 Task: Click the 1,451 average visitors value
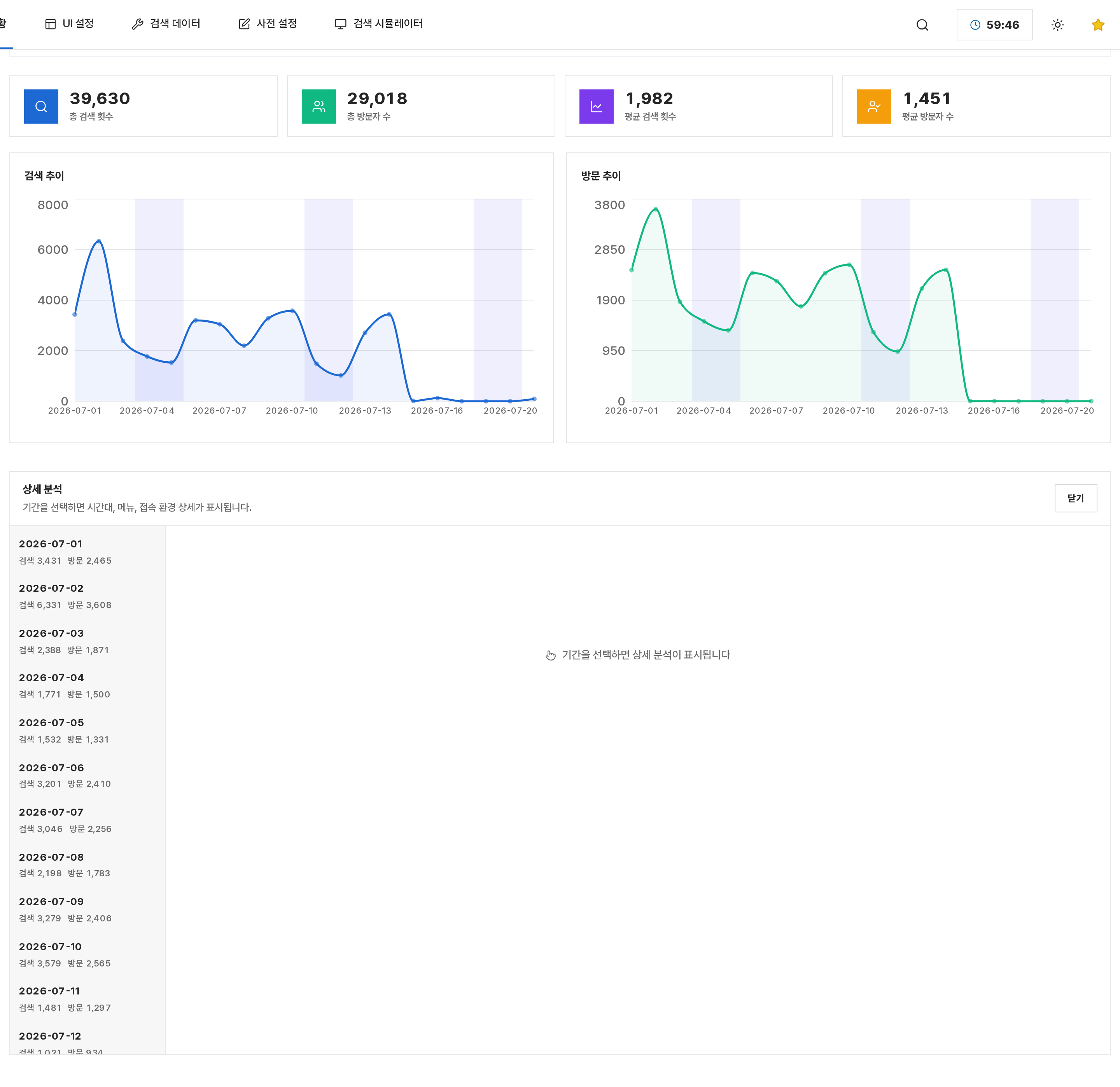pos(927,98)
